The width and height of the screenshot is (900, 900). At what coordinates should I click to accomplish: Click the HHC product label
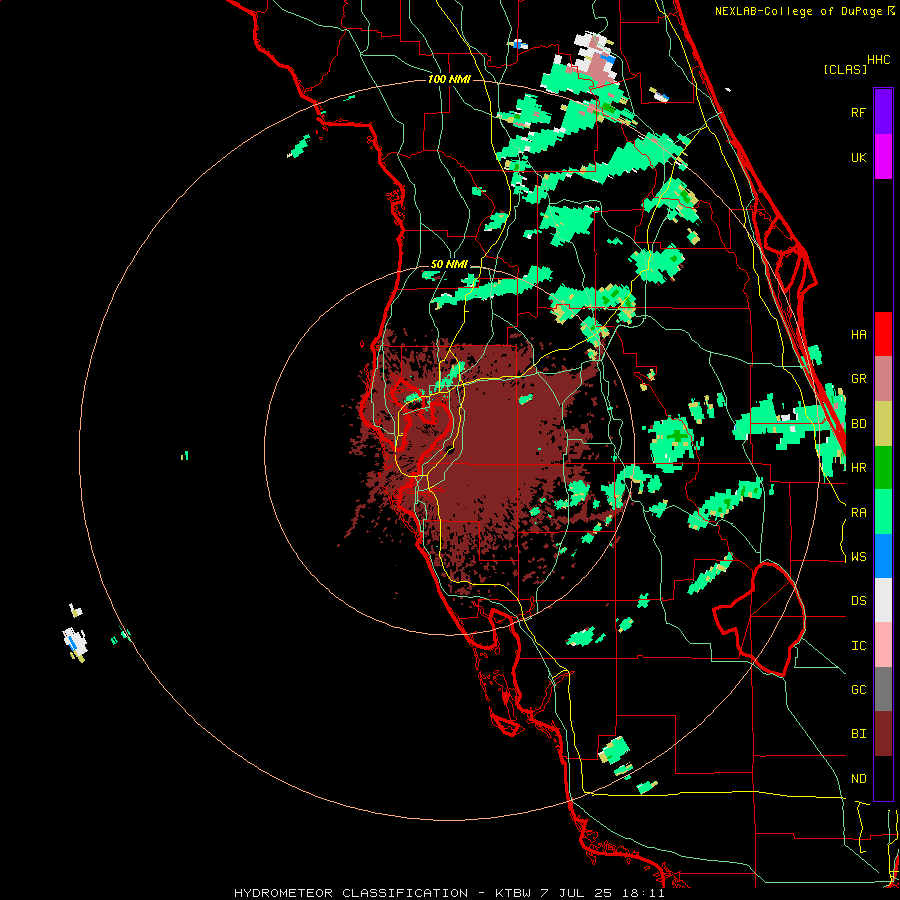878,60
